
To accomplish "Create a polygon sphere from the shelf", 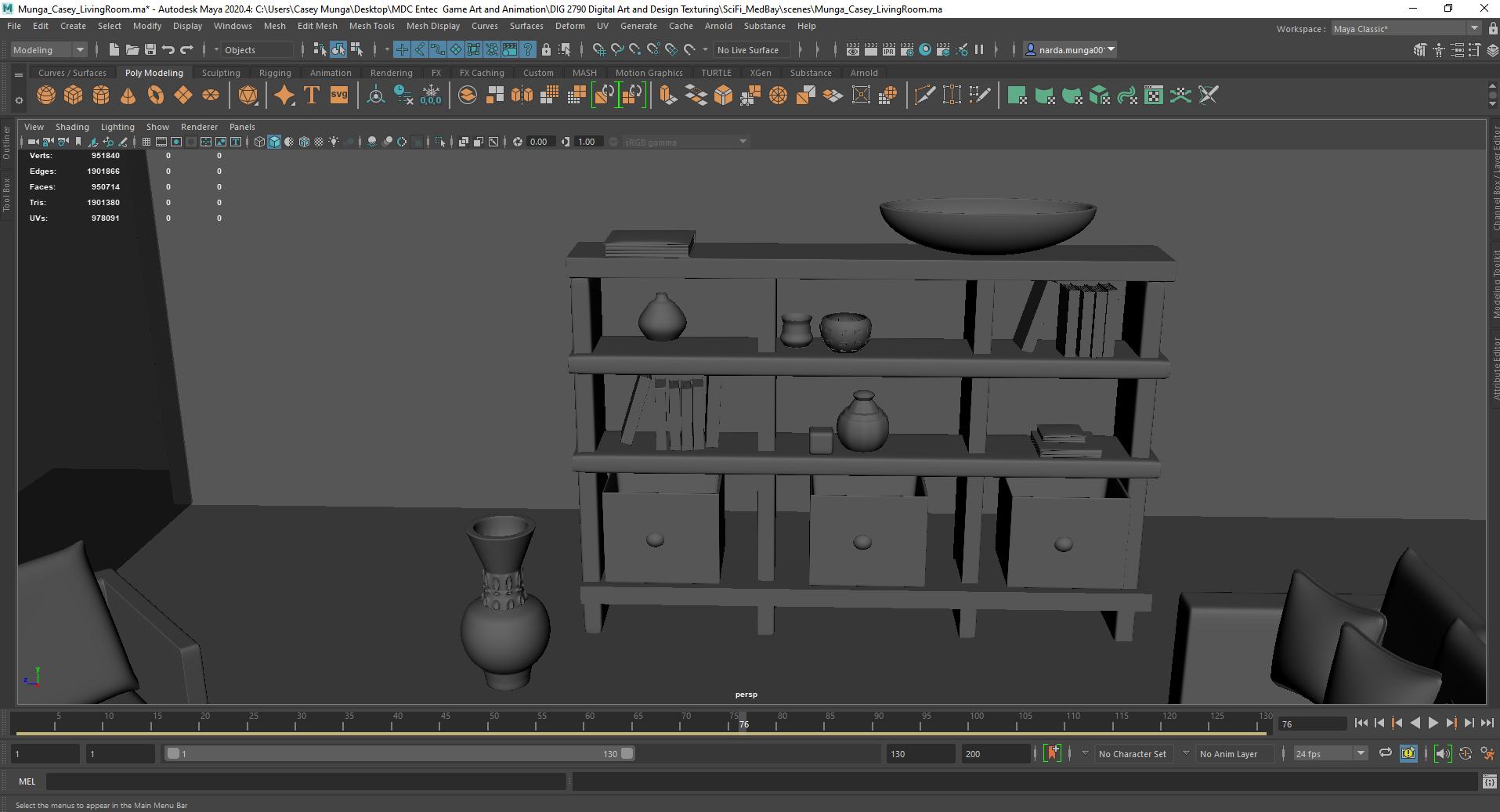I will [46, 96].
